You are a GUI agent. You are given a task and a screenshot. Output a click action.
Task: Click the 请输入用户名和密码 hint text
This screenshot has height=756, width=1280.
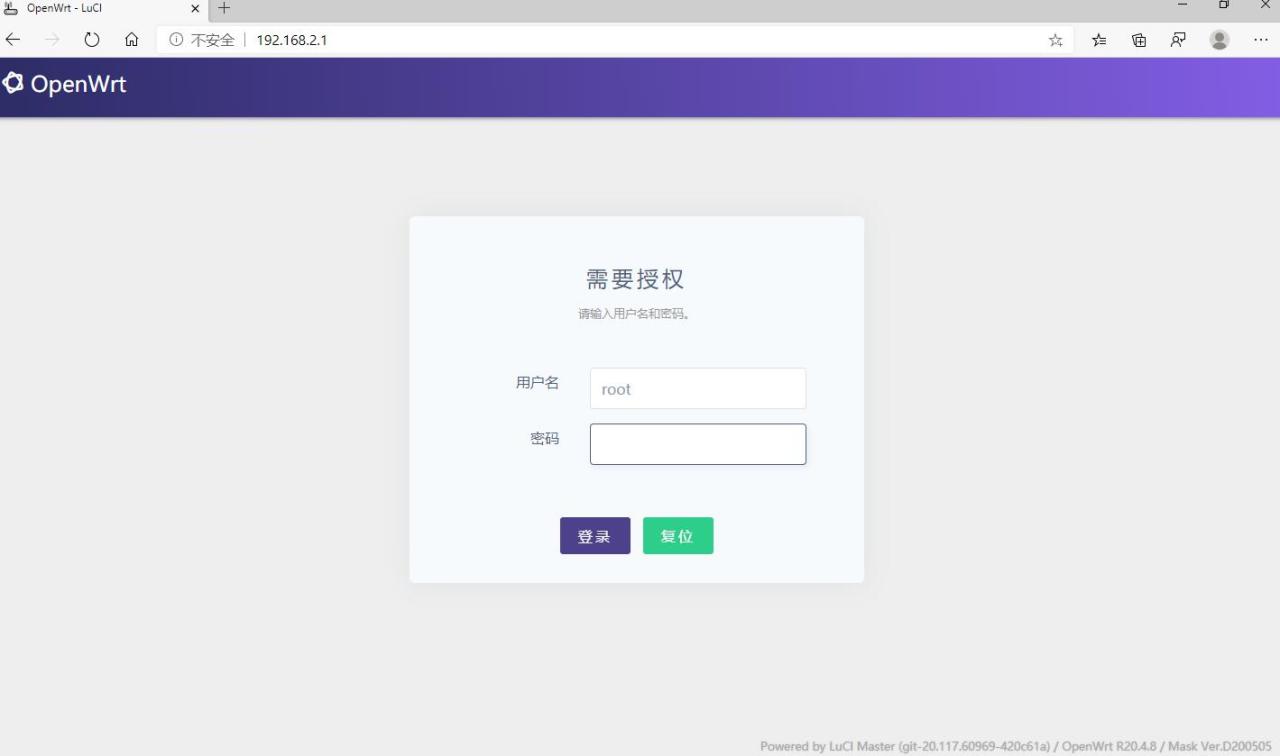pyautogui.click(x=635, y=314)
